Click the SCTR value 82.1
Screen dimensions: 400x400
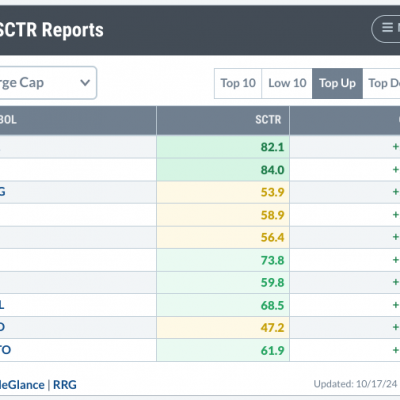pyautogui.click(x=272, y=147)
